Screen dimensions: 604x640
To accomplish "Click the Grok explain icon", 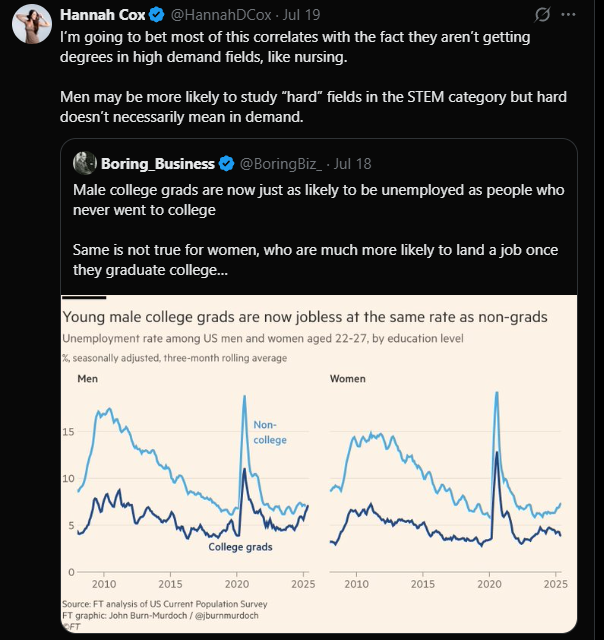I will (x=542, y=15).
